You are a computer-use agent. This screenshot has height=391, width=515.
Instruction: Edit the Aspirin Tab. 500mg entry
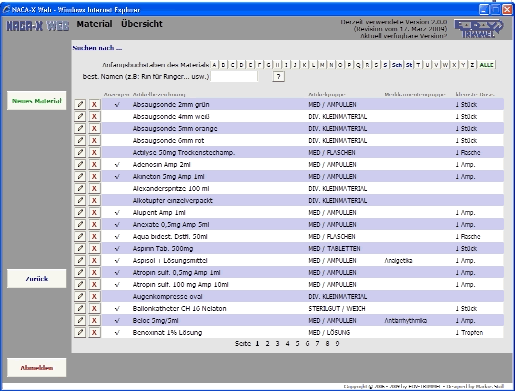80,249
